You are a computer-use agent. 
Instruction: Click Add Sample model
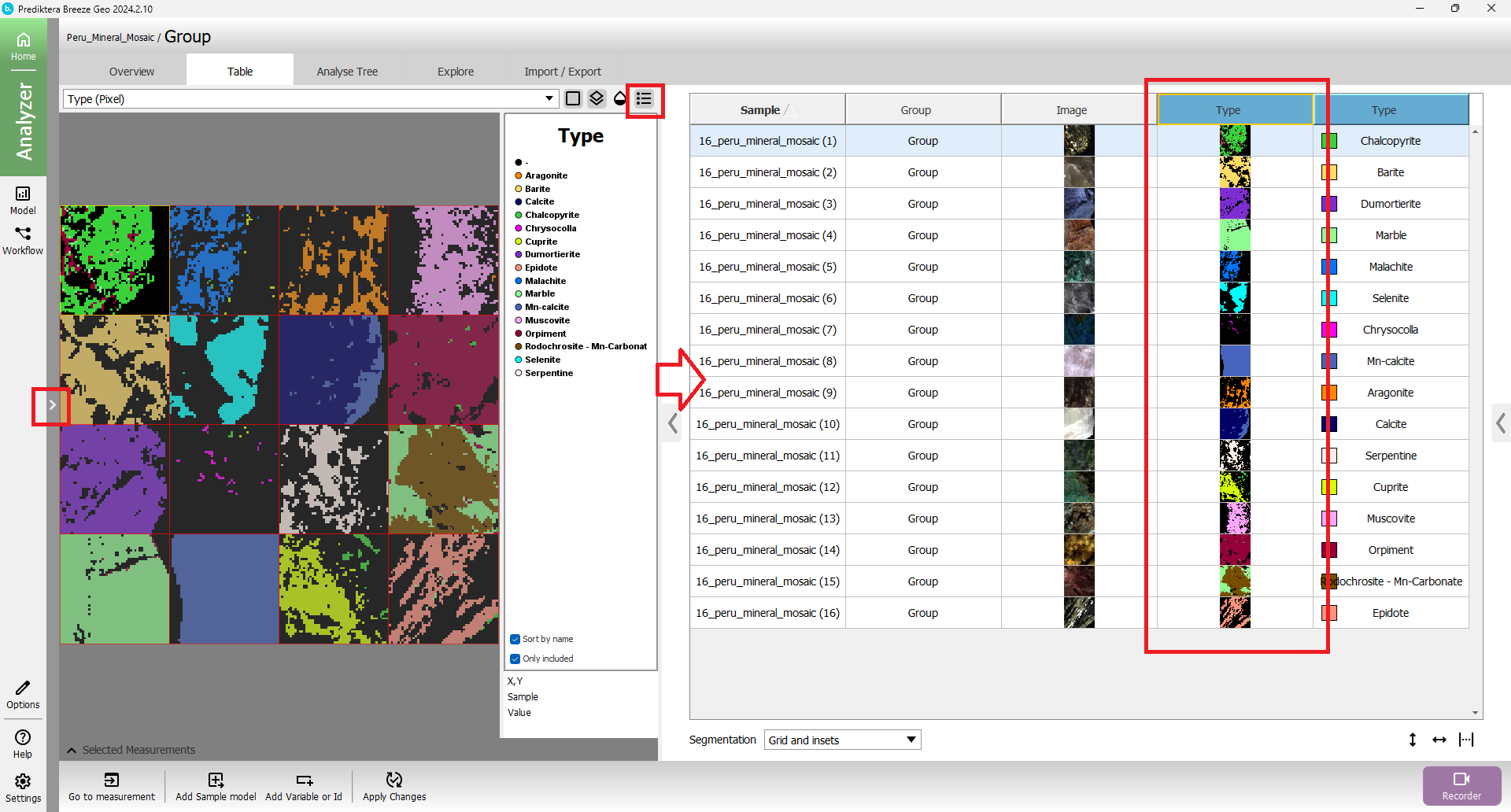(216, 786)
